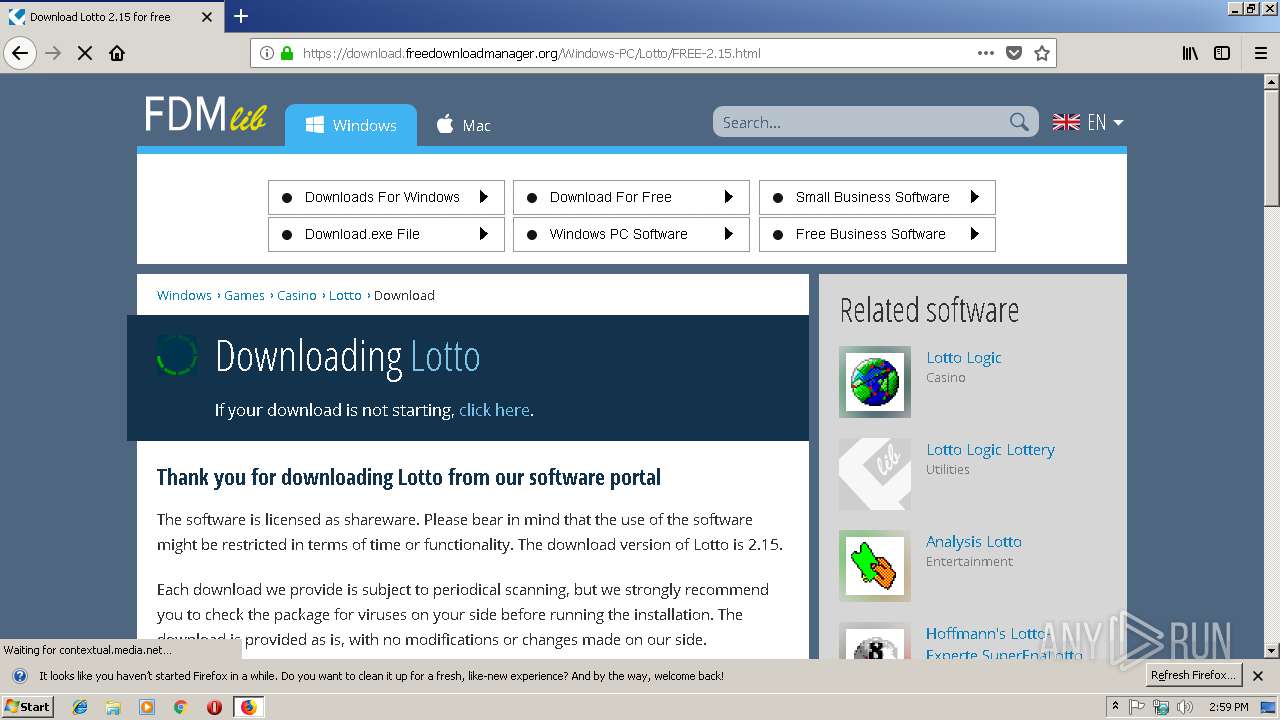Click the green padlock security icon

[288, 53]
